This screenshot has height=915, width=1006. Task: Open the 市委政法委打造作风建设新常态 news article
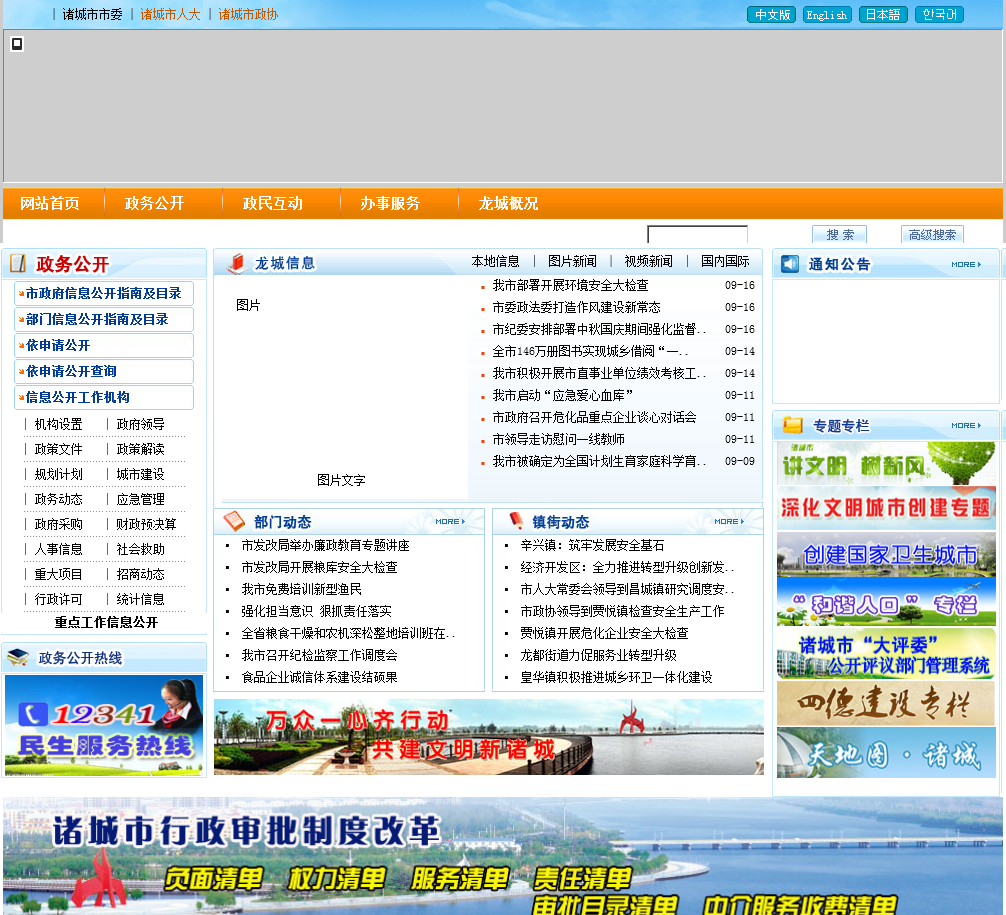click(x=576, y=307)
